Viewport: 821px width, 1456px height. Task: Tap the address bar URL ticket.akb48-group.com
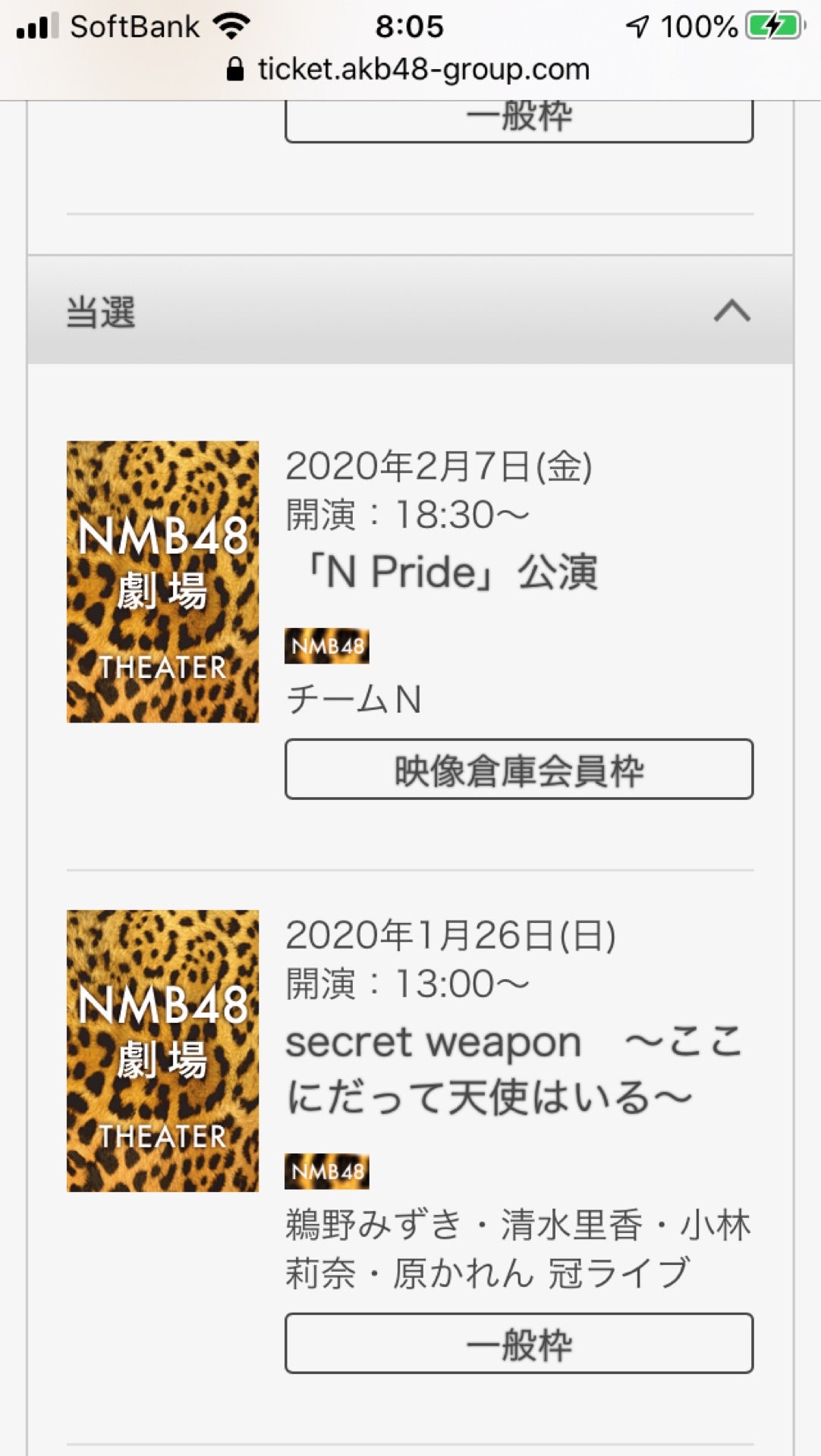(x=423, y=70)
